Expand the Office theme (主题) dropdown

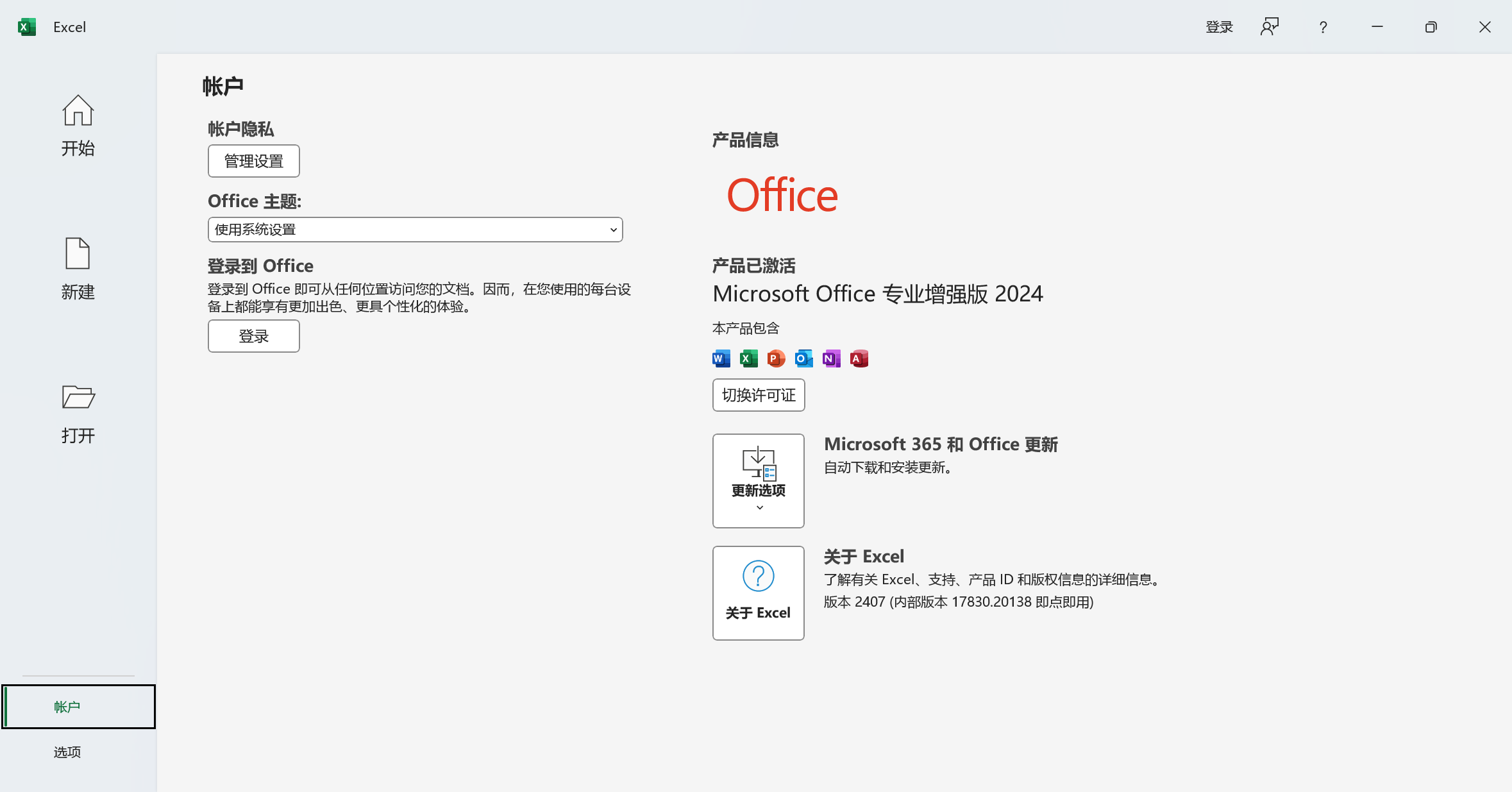(415, 230)
